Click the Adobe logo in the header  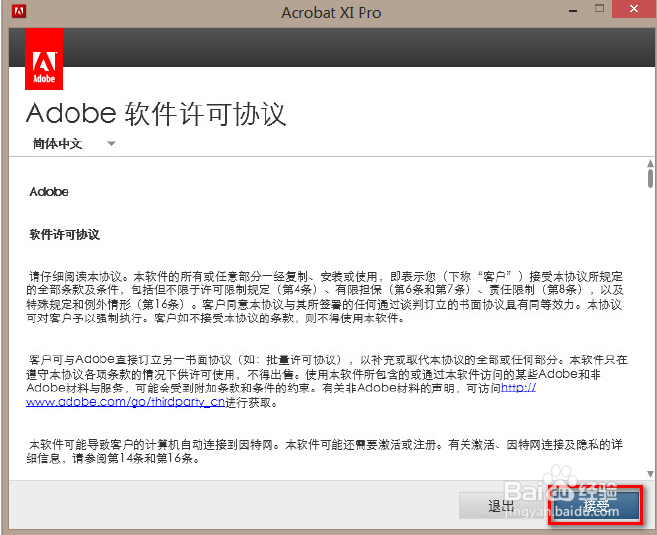pyautogui.click(x=44, y=59)
